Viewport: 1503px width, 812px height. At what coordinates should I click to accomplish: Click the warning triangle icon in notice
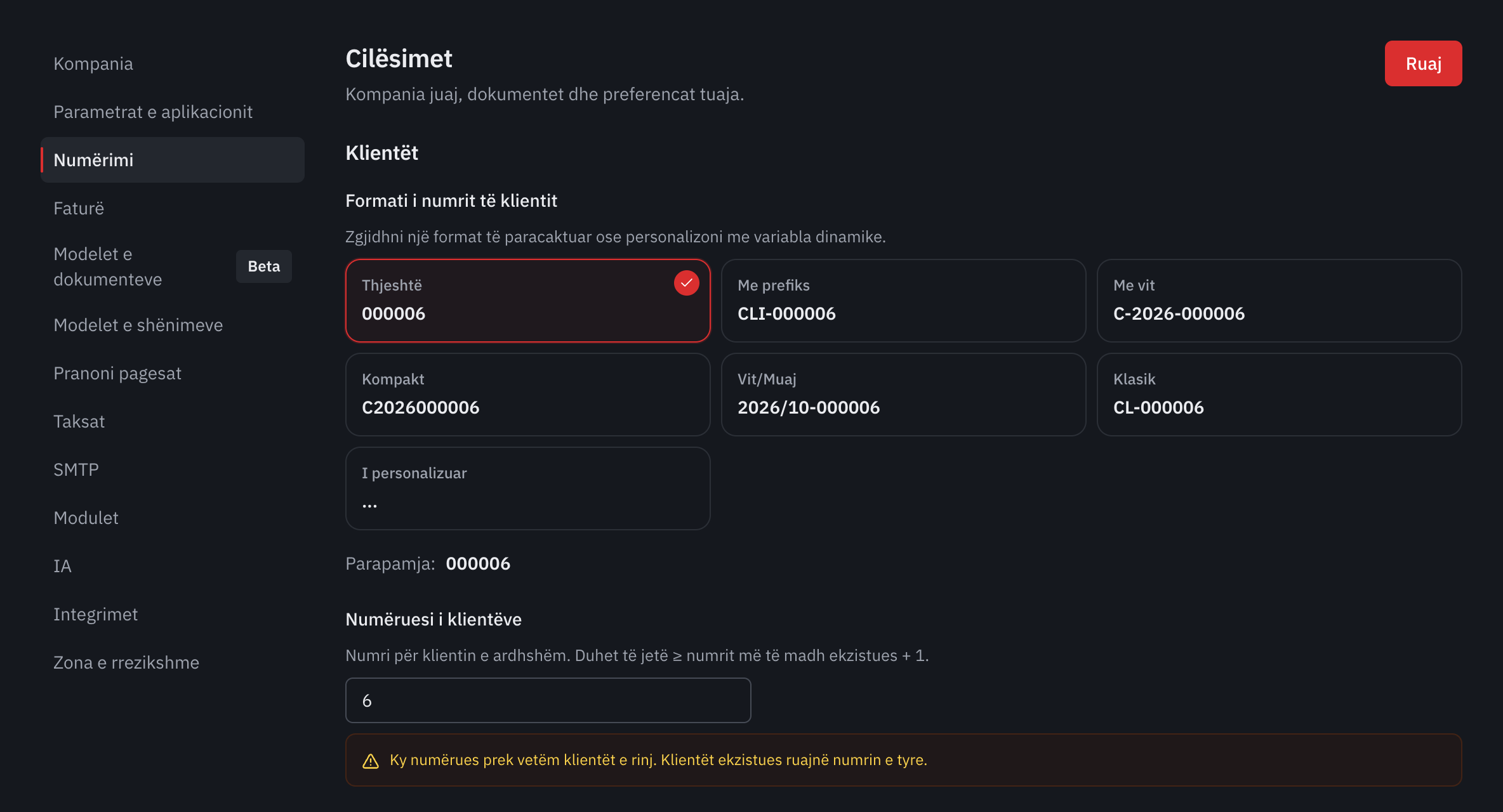(371, 761)
